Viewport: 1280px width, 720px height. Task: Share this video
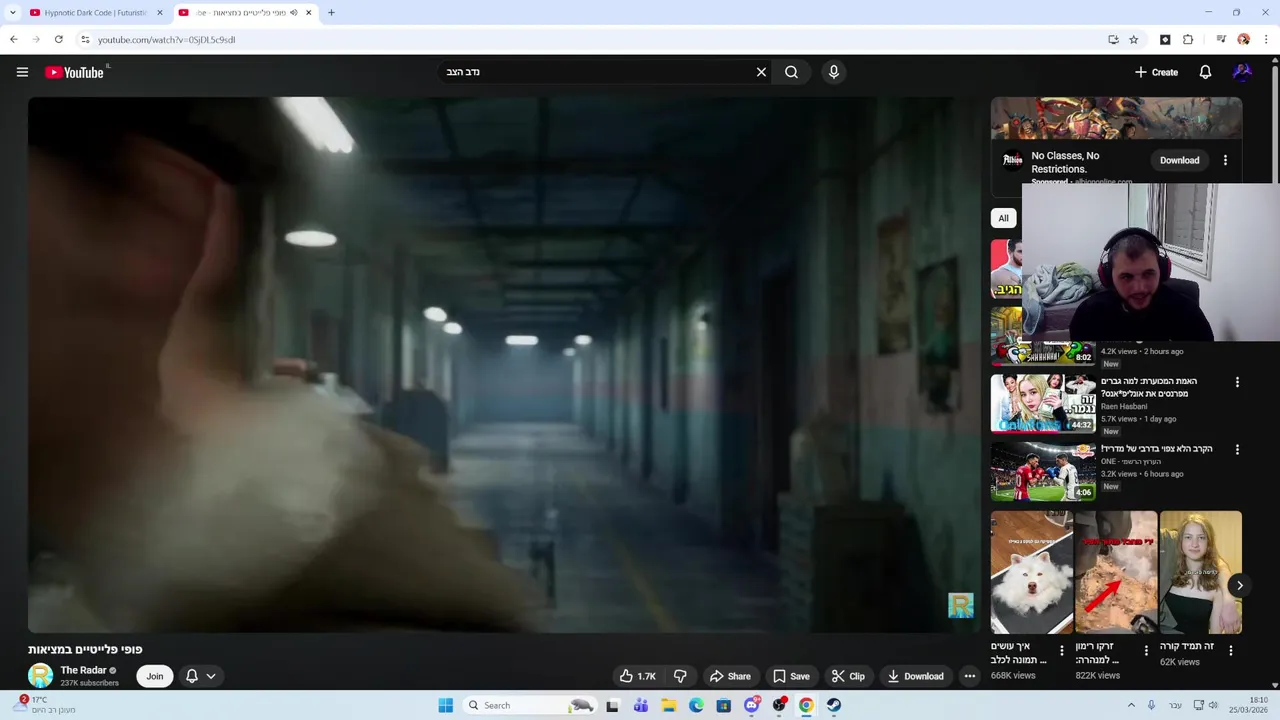[730, 676]
